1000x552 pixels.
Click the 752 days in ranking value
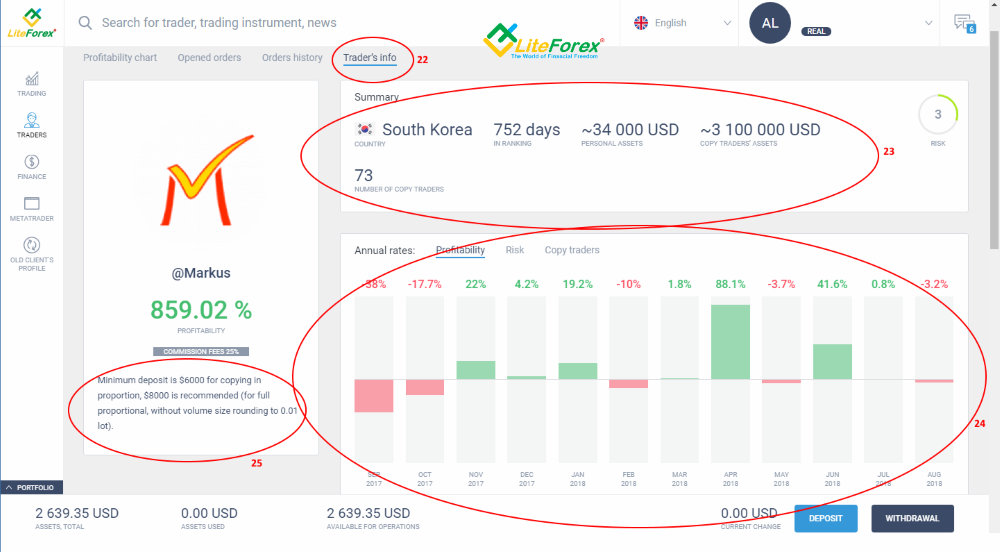[527, 129]
